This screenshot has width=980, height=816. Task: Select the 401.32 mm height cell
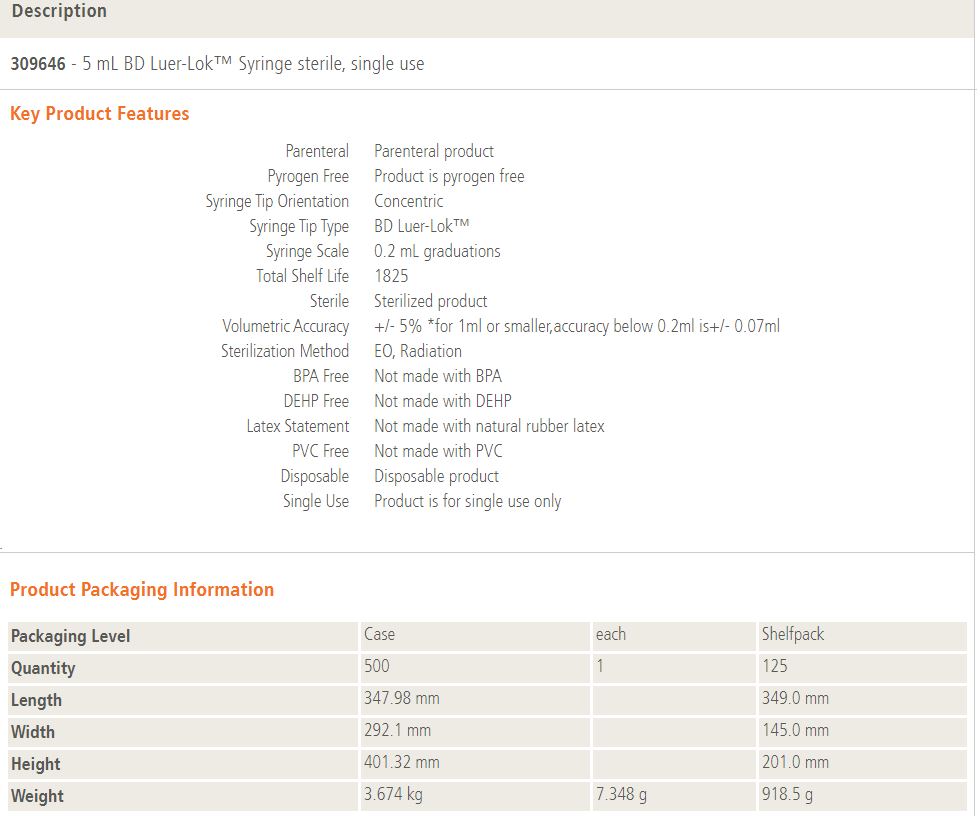point(401,763)
